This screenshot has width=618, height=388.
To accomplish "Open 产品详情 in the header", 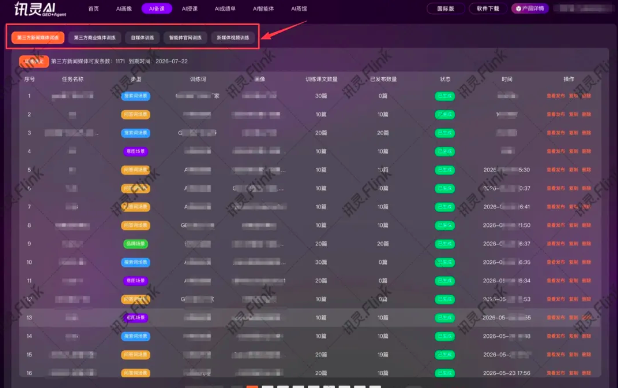I will coord(530,8).
